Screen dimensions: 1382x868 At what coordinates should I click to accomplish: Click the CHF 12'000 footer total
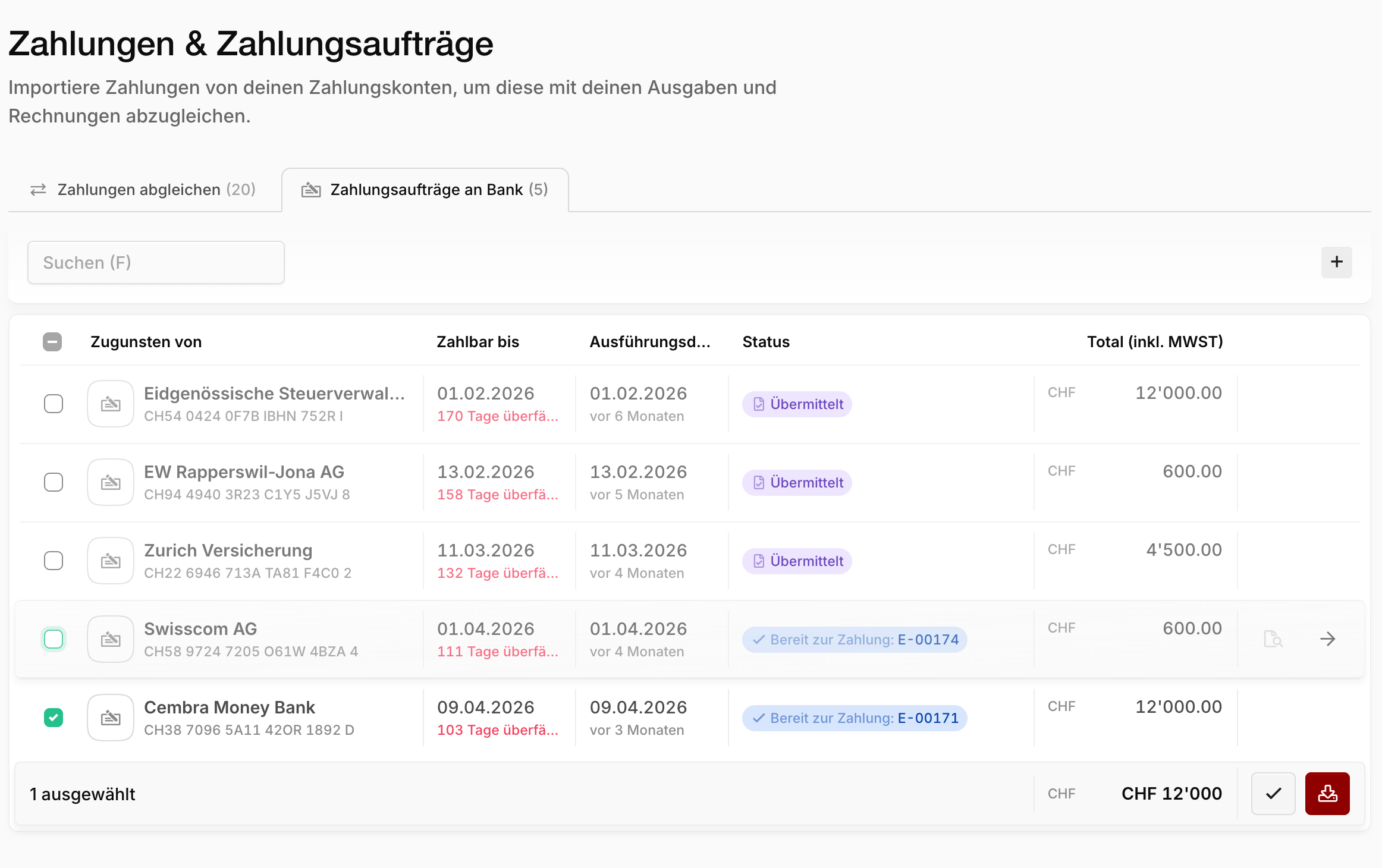click(1171, 794)
